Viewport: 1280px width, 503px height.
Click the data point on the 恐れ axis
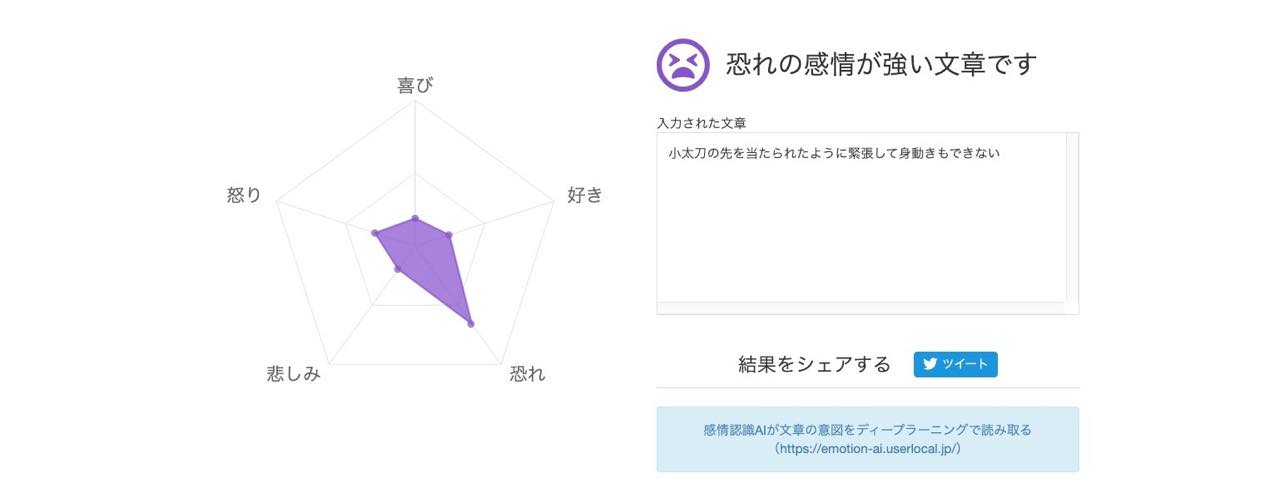pyautogui.click(x=470, y=322)
